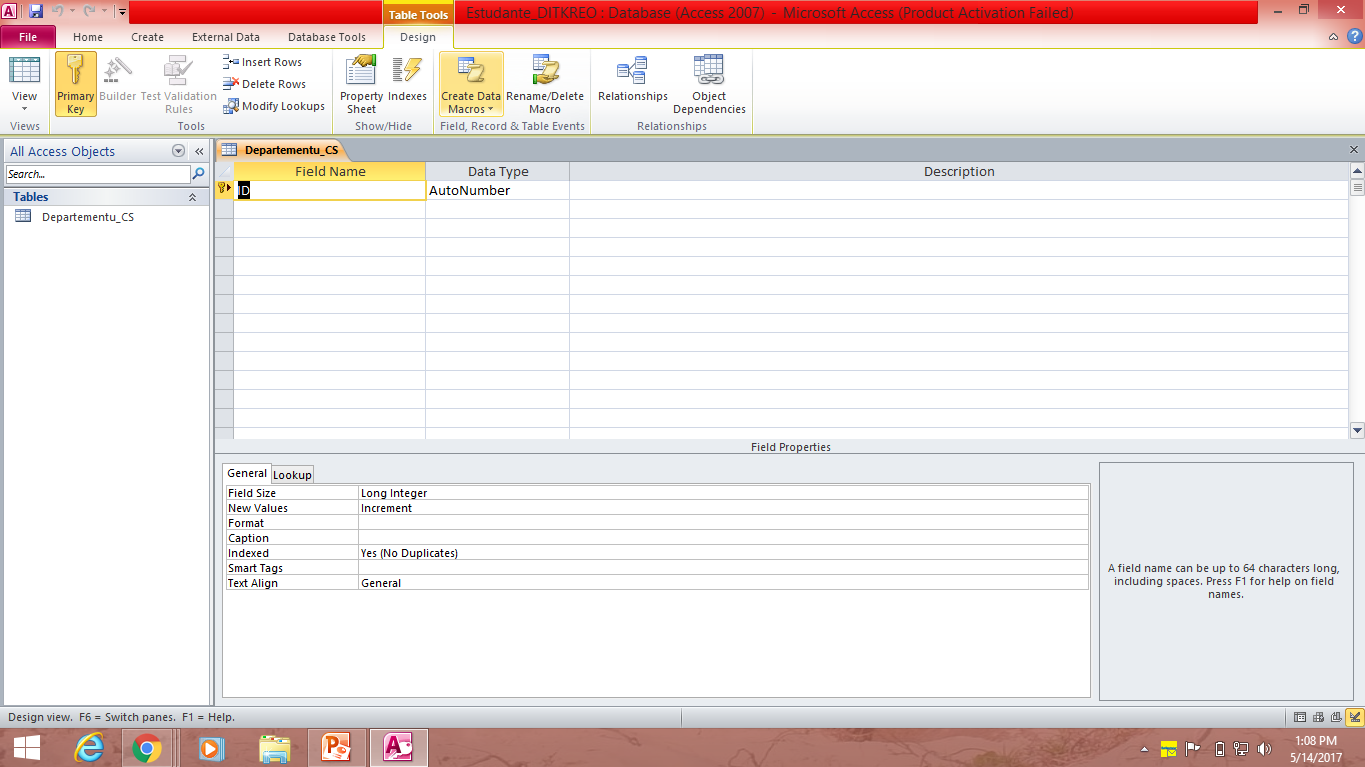
Task: Open Google Chrome from taskbar
Action: [x=147, y=748]
